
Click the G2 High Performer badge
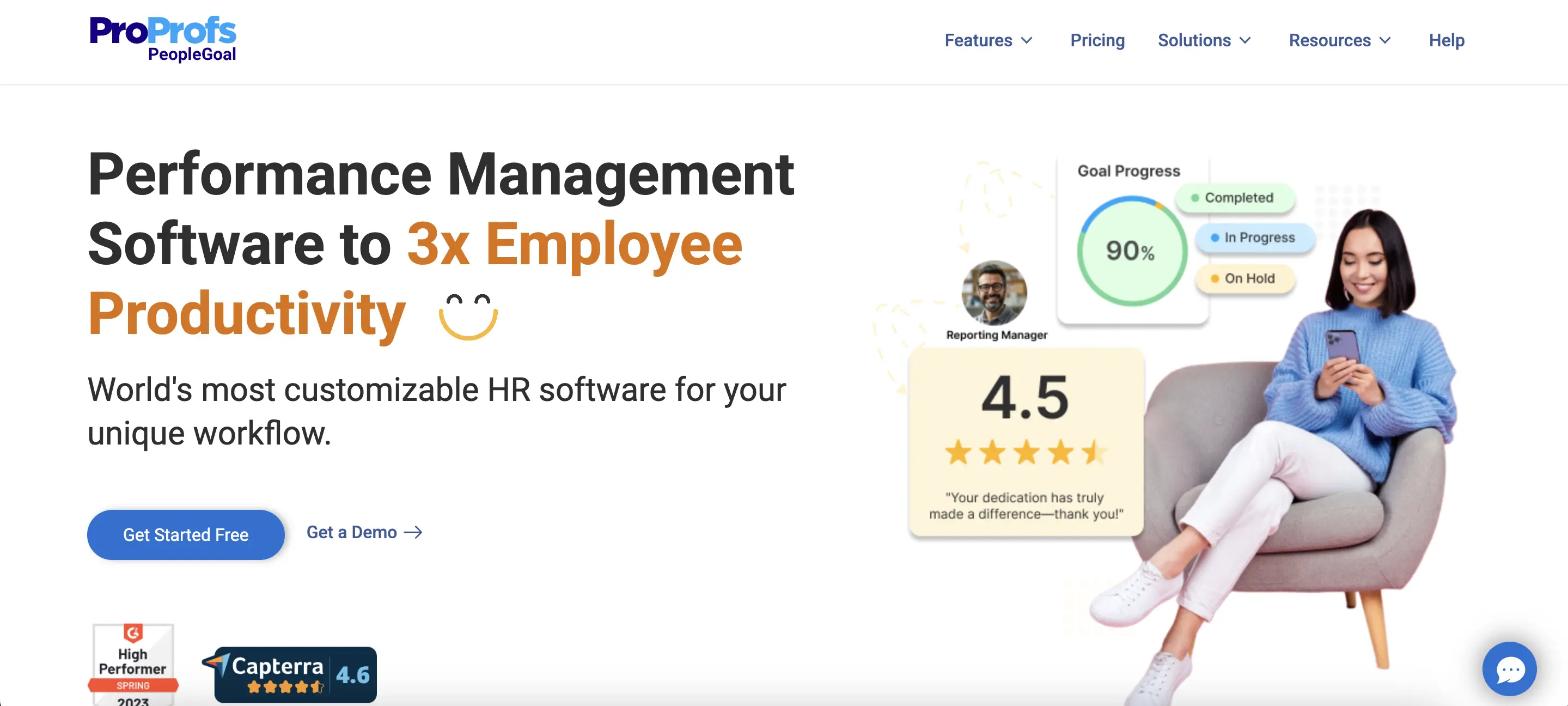(x=133, y=664)
